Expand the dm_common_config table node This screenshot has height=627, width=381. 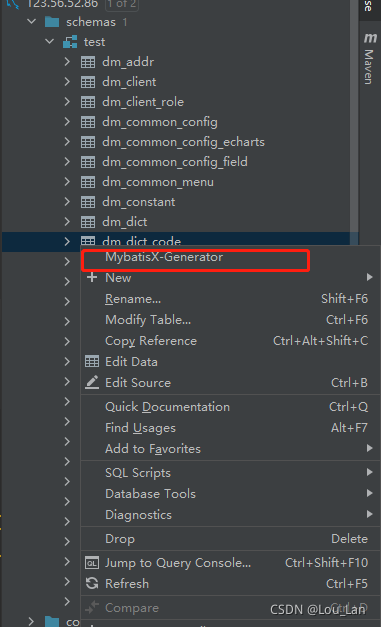tap(67, 122)
